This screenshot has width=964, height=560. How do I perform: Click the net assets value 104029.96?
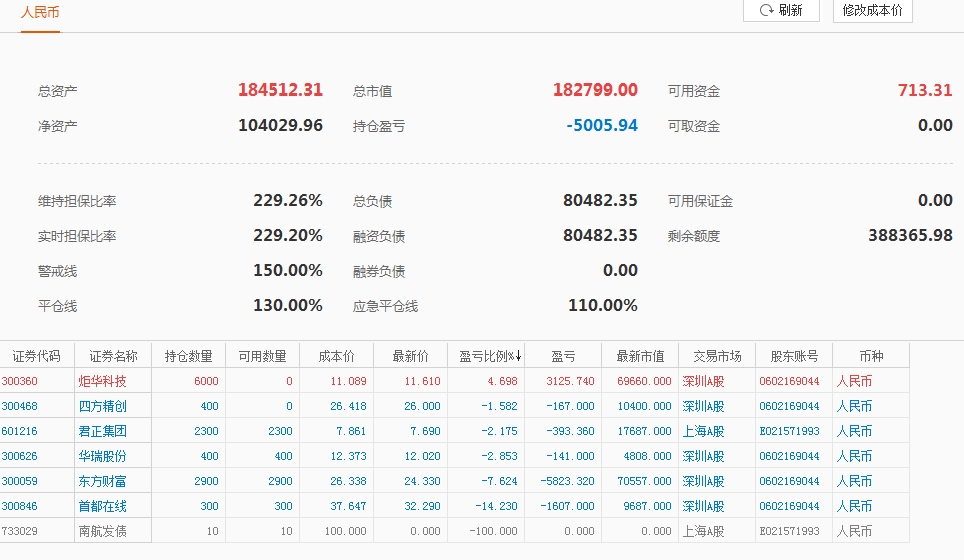click(x=280, y=125)
